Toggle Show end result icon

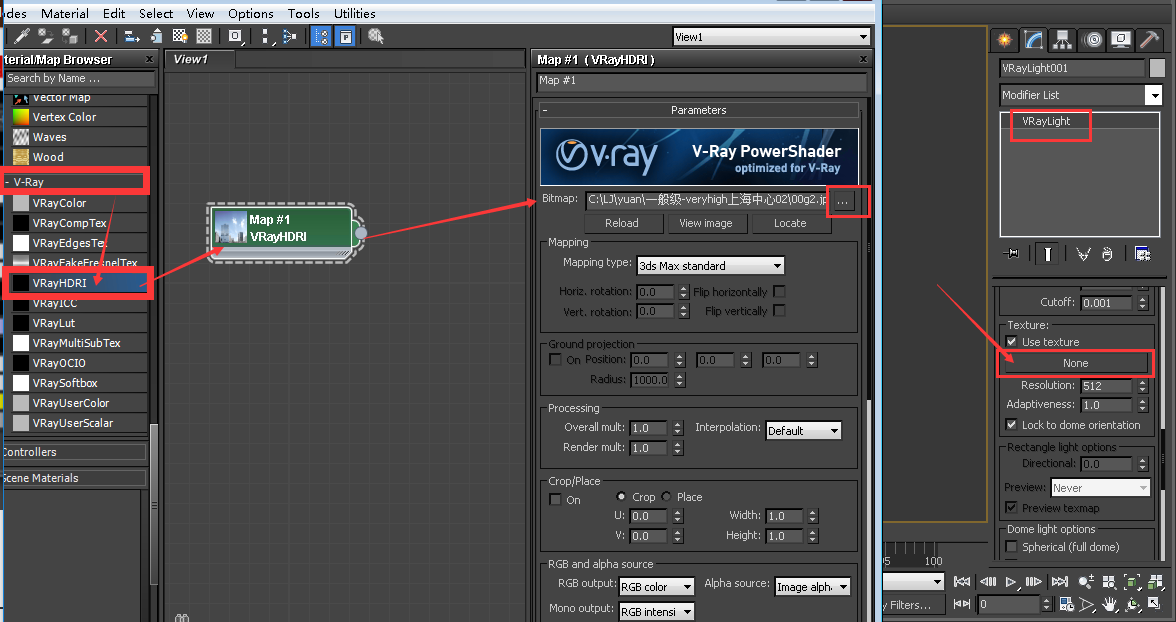coord(1048,254)
